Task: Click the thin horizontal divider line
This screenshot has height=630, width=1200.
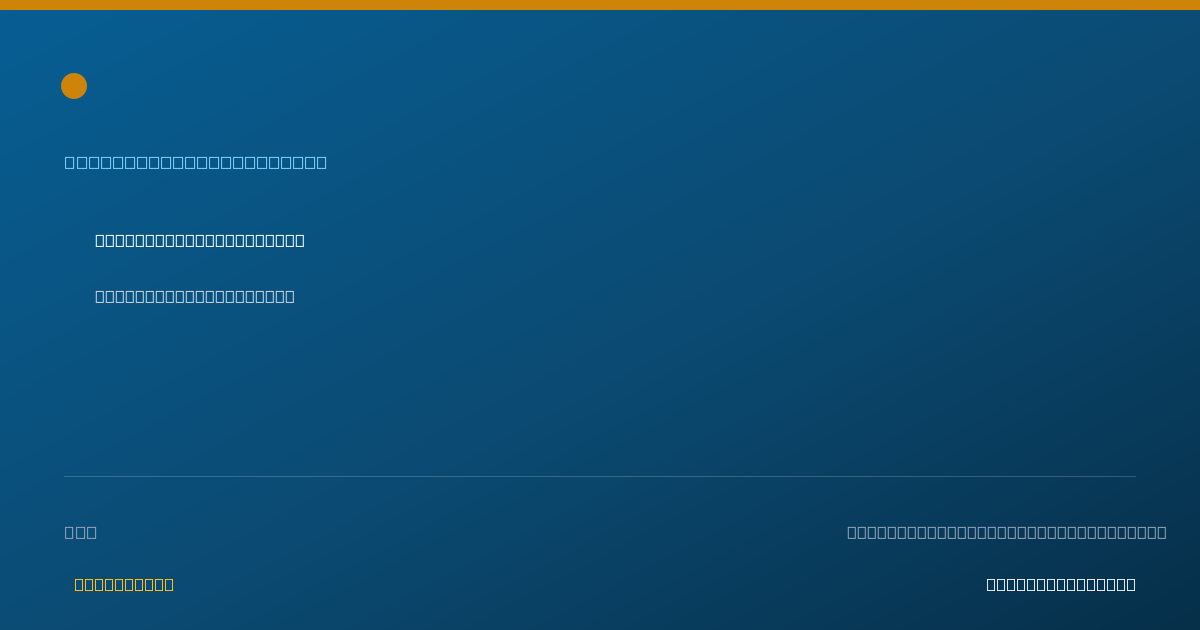Action: point(600,476)
